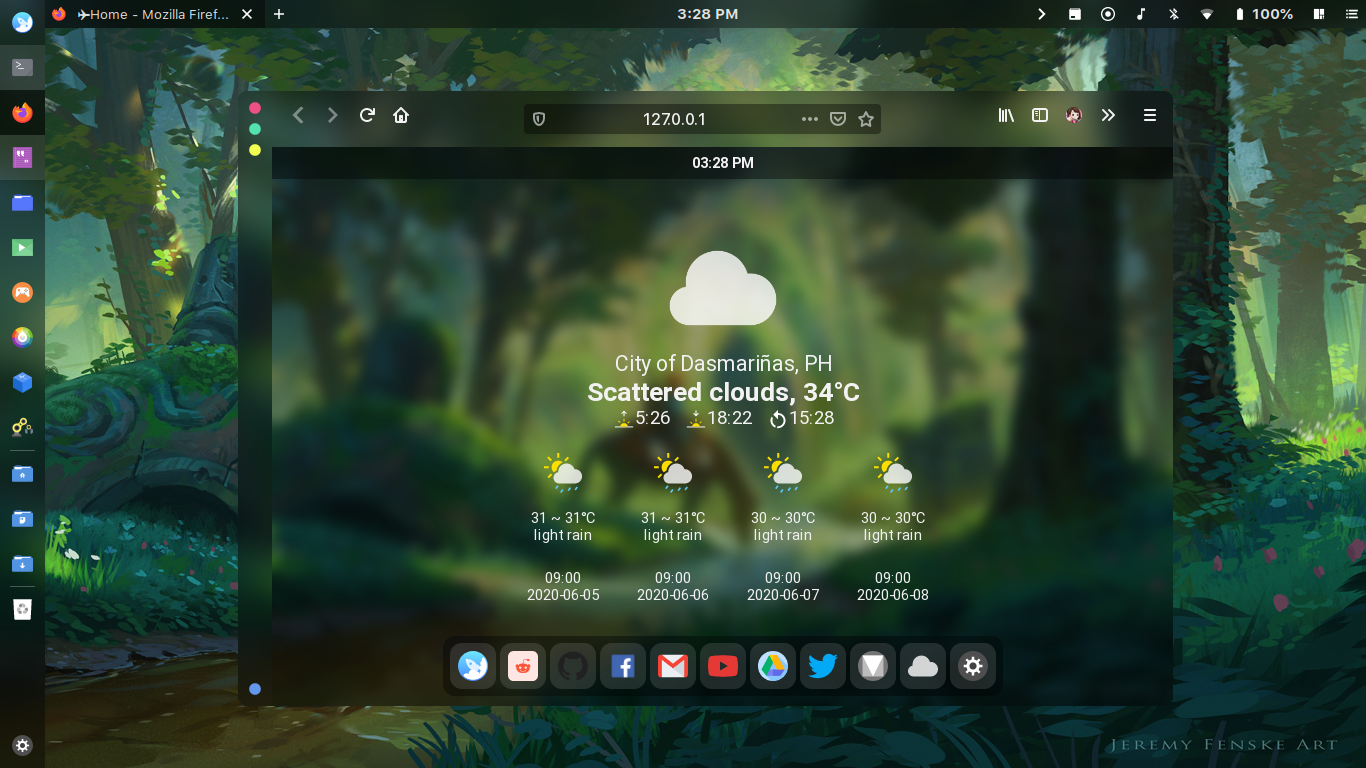Go back with the browser back arrow
The image size is (1366, 768).
pyautogui.click(x=298, y=116)
